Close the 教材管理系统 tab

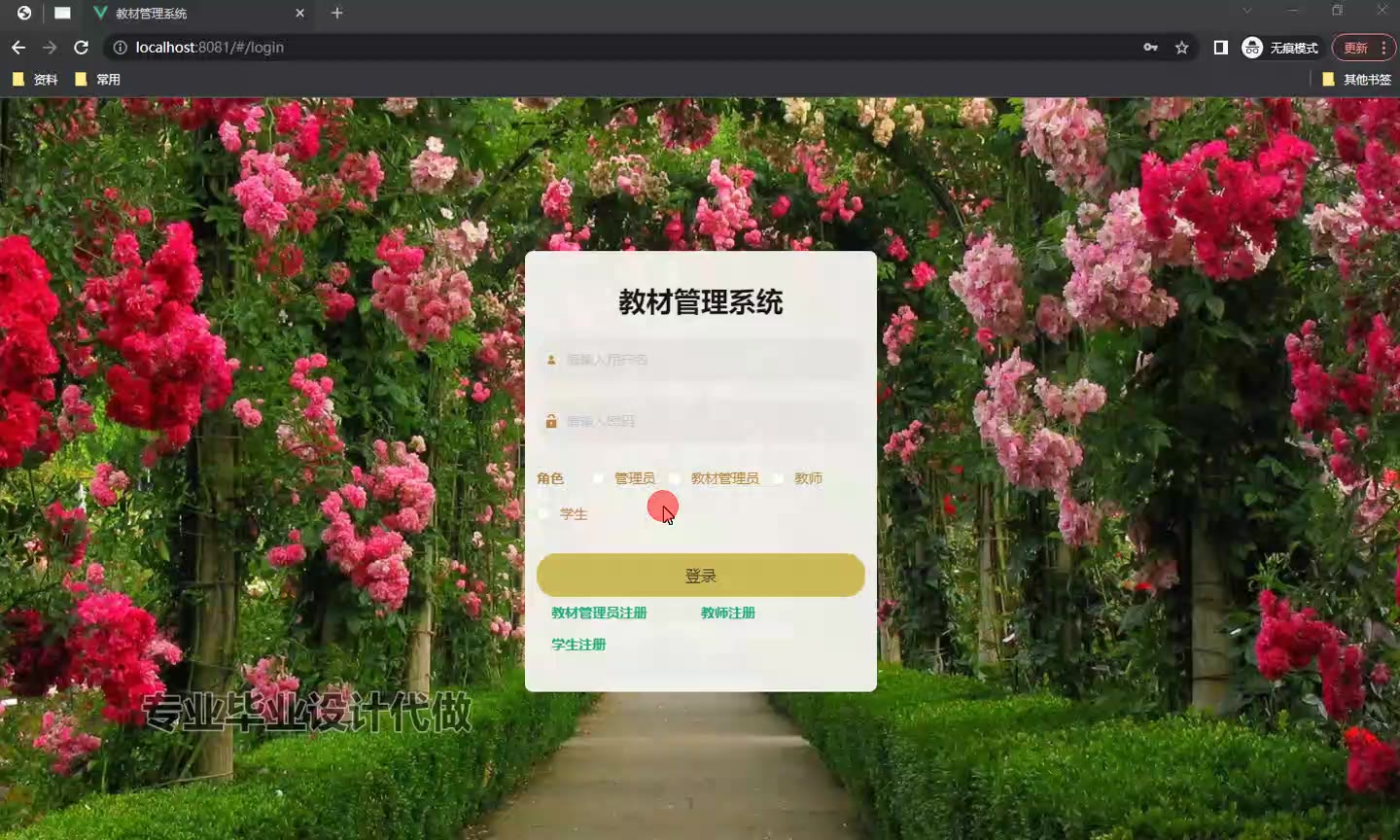(300, 14)
